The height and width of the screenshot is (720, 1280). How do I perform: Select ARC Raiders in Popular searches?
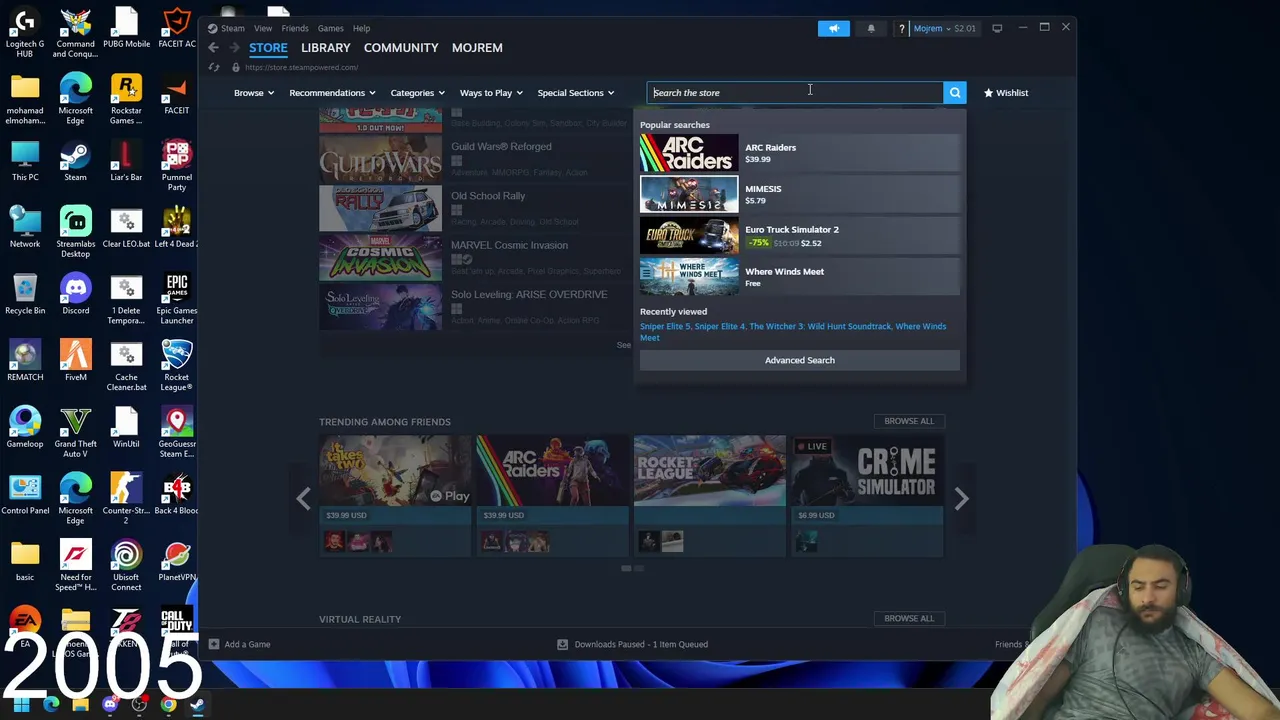point(800,153)
